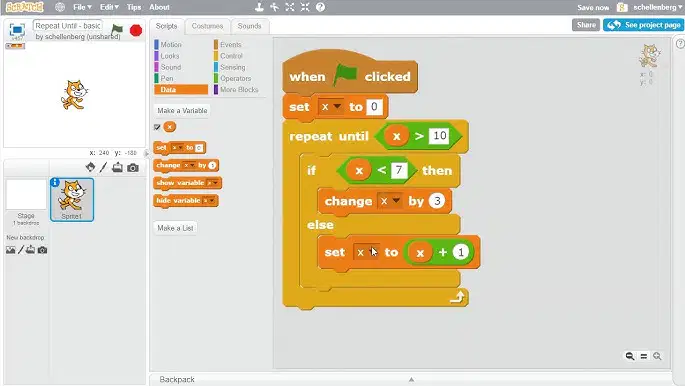Open variable dropdown in change x by 3 block
Viewport: 685px width, 386px height.
point(390,201)
